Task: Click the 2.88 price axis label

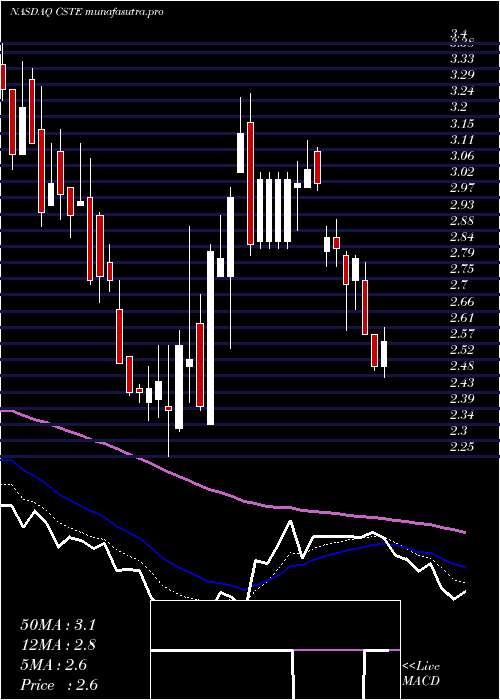Action: pyautogui.click(x=462, y=221)
